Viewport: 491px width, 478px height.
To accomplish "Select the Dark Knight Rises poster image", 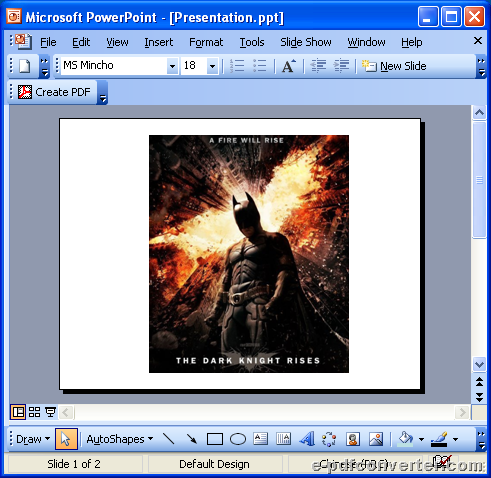I will (249, 254).
